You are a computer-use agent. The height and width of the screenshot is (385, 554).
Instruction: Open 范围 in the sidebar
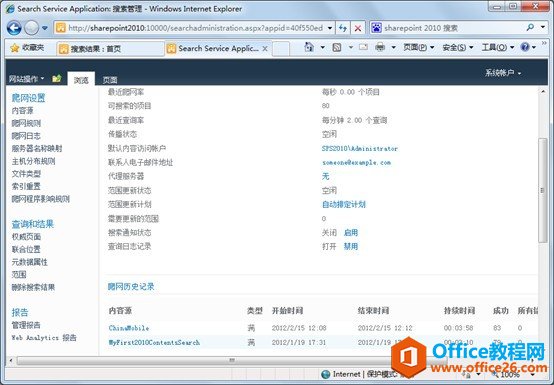click(19, 274)
